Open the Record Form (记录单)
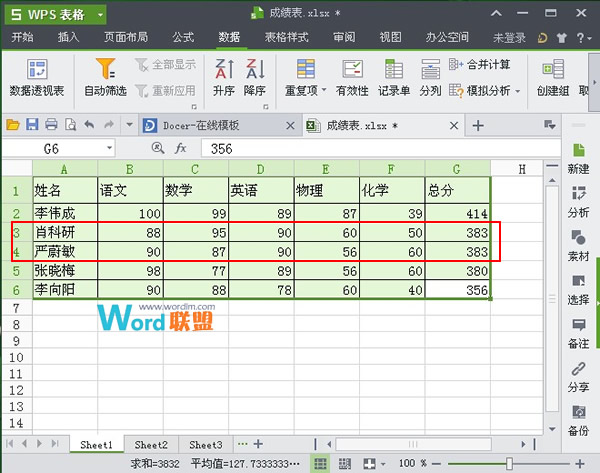Viewport: 600px width, 473px height. 394,78
